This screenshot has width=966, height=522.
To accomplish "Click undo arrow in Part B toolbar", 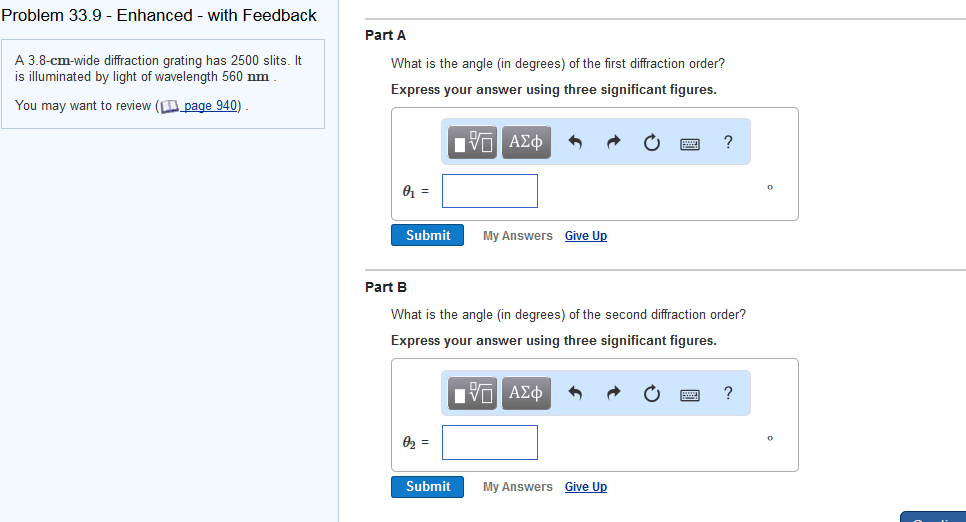I will pos(575,394).
